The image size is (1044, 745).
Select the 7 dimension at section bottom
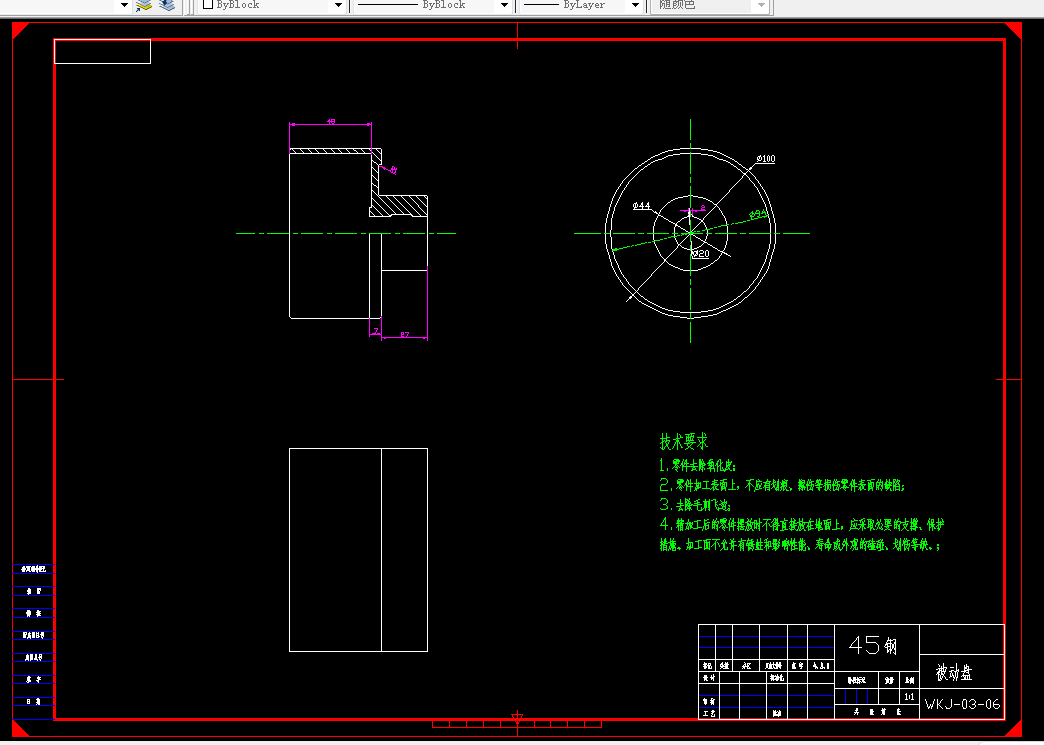pyautogui.click(x=376, y=331)
